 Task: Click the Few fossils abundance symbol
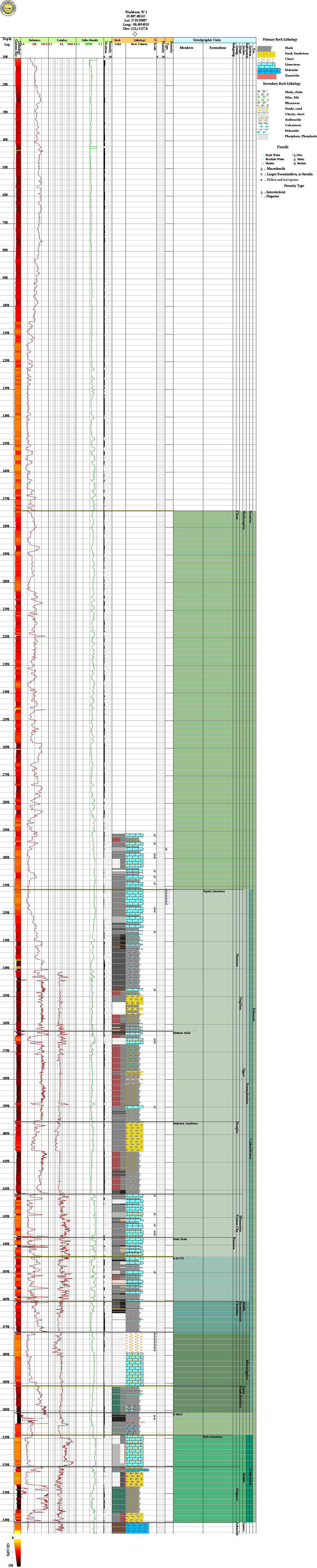pos(294,155)
